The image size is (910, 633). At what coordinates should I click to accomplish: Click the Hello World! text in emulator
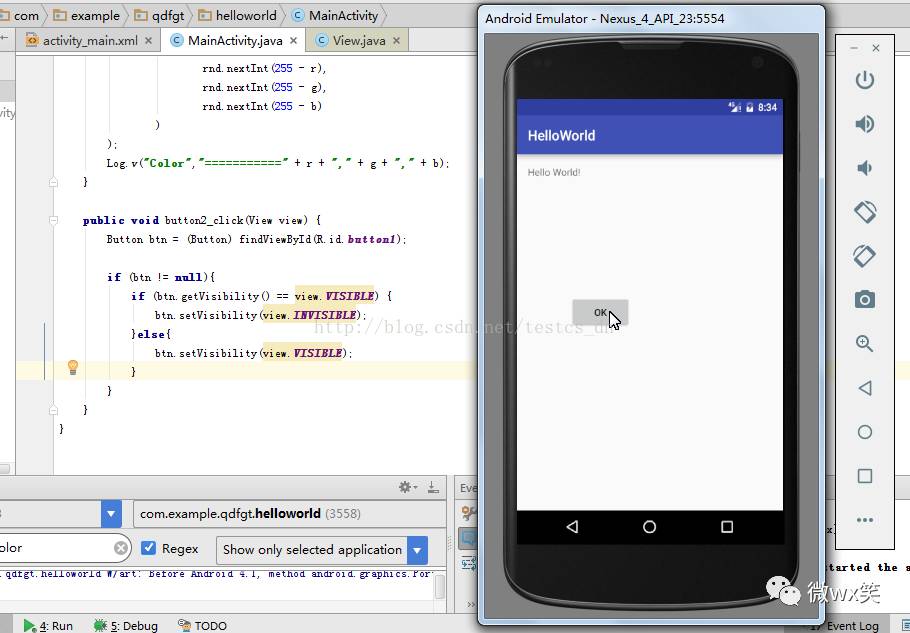tap(554, 172)
